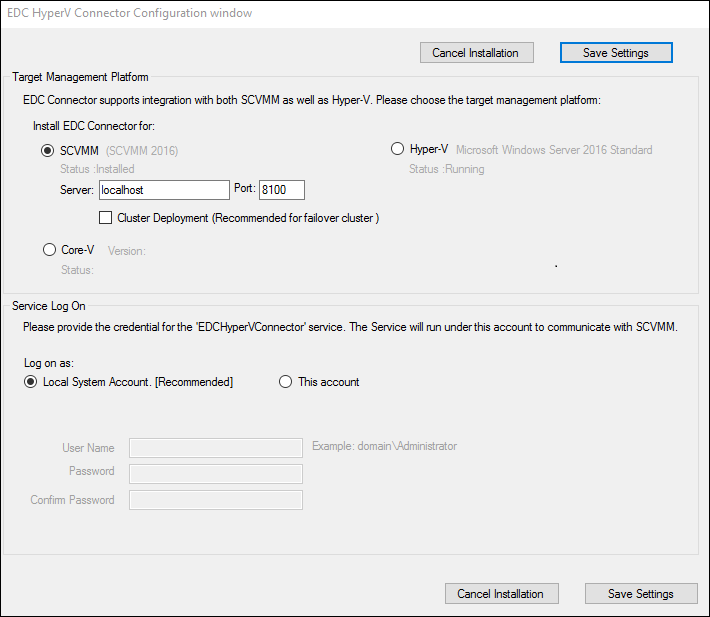Choose the Hyper-V platform option
The height and width of the screenshot is (617, 710).
(x=397, y=149)
